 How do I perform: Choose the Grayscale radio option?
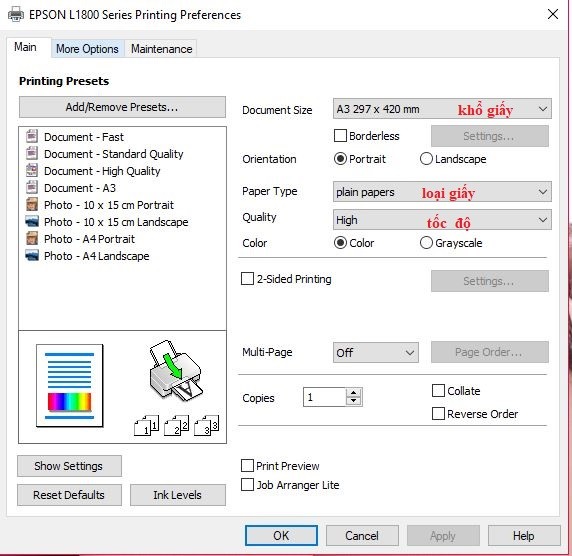pyautogui.click(x=426, y=243)
